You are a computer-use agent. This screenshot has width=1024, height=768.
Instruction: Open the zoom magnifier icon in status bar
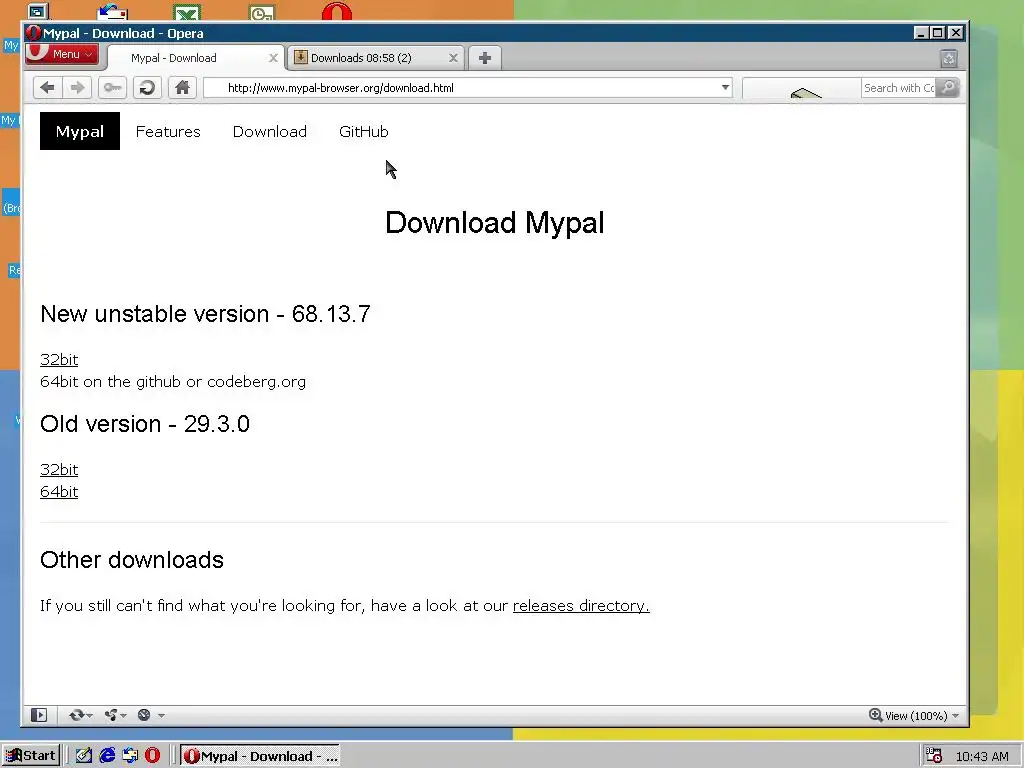point(875,715)
